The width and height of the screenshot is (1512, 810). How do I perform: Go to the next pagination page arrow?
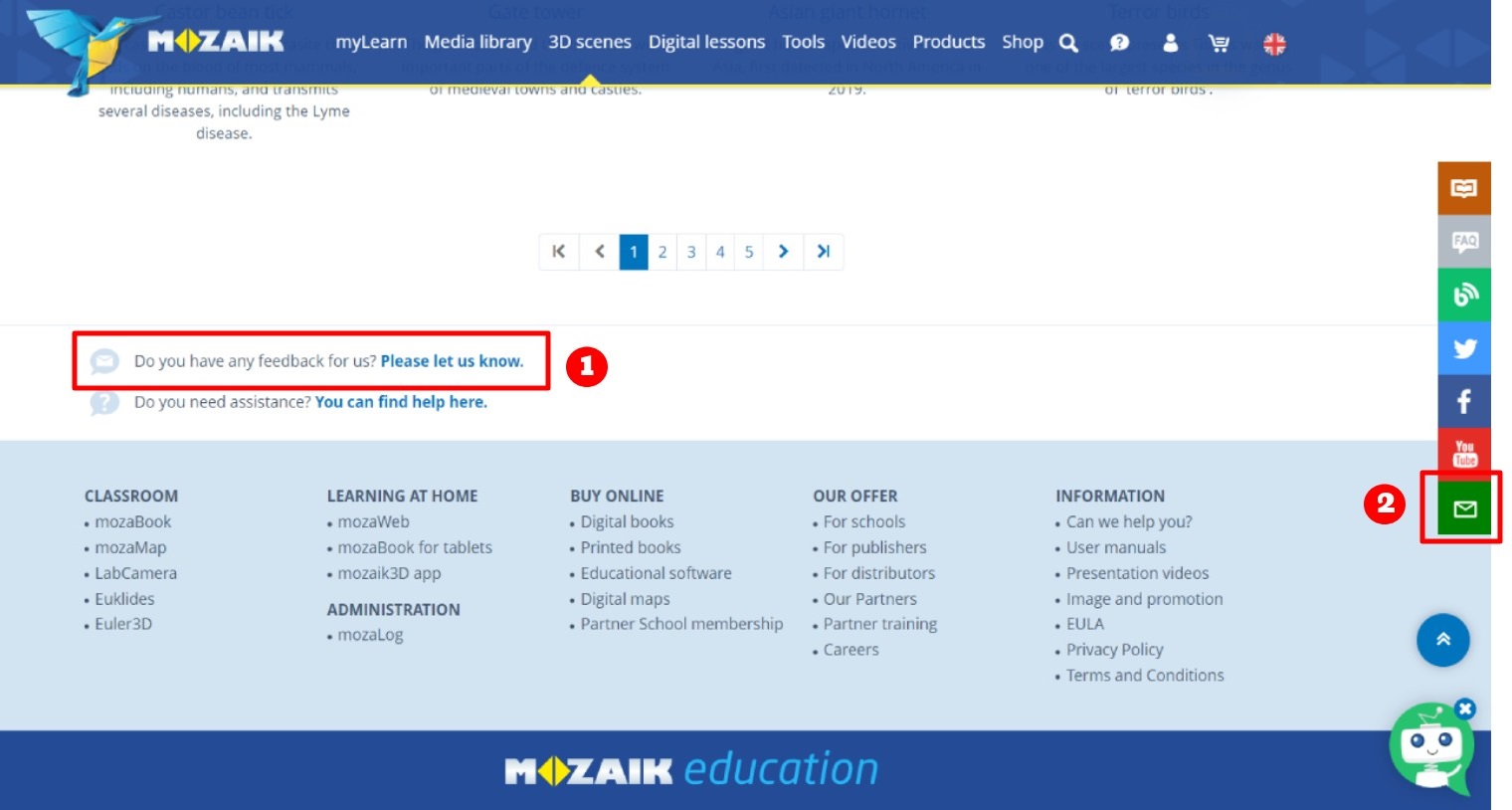784,252
